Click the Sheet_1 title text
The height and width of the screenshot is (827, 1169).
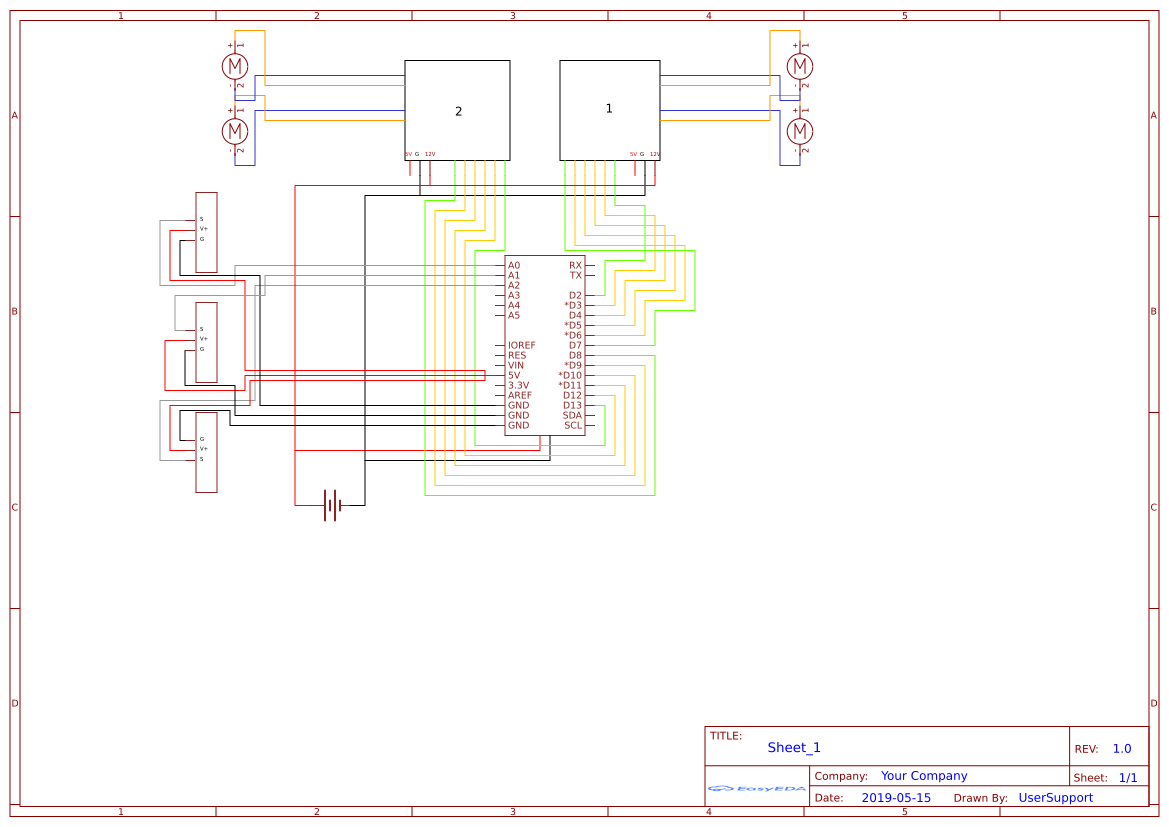pyautogui.click(x=794, y=747)
